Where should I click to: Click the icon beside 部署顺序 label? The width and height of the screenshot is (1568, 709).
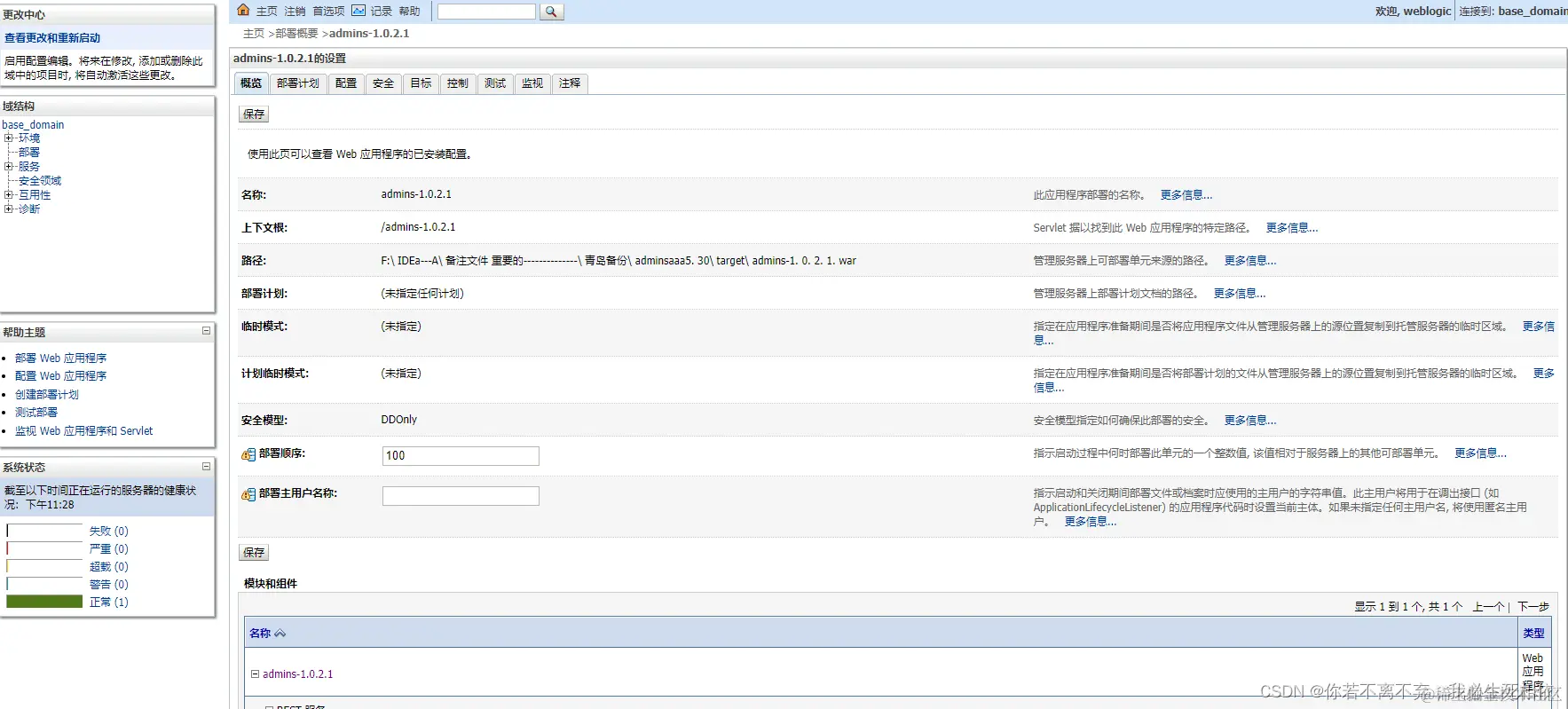(248, 454)
